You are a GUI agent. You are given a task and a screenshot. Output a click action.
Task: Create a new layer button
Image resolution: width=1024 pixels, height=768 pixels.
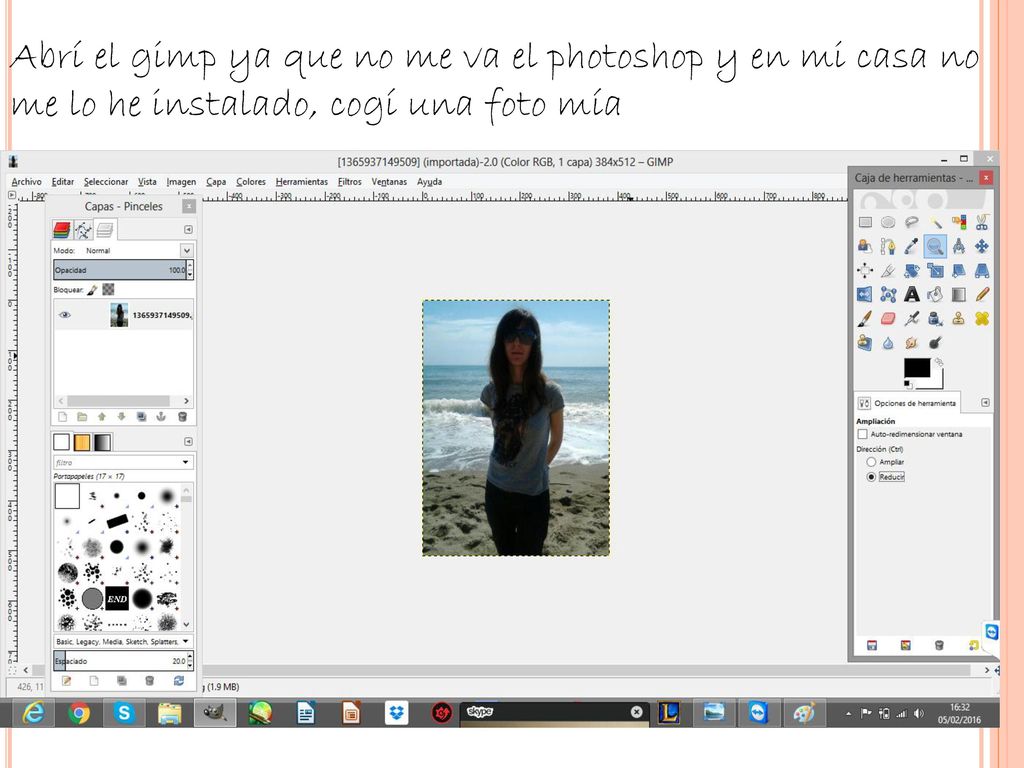[63, 417]
